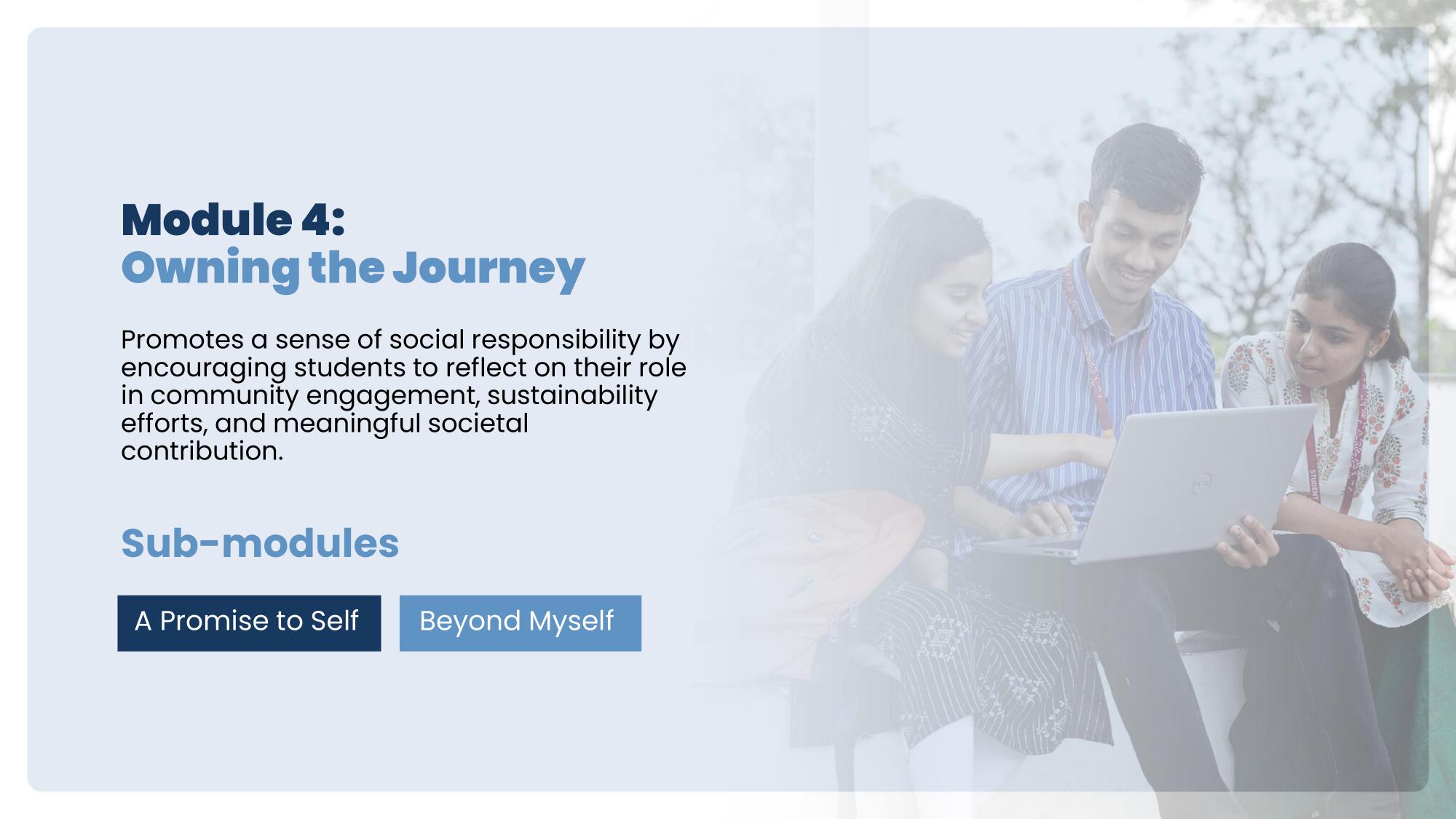Click the Dell logo on the laptop lid
Screen dimensions: 1456x819
pos(1200,484)
